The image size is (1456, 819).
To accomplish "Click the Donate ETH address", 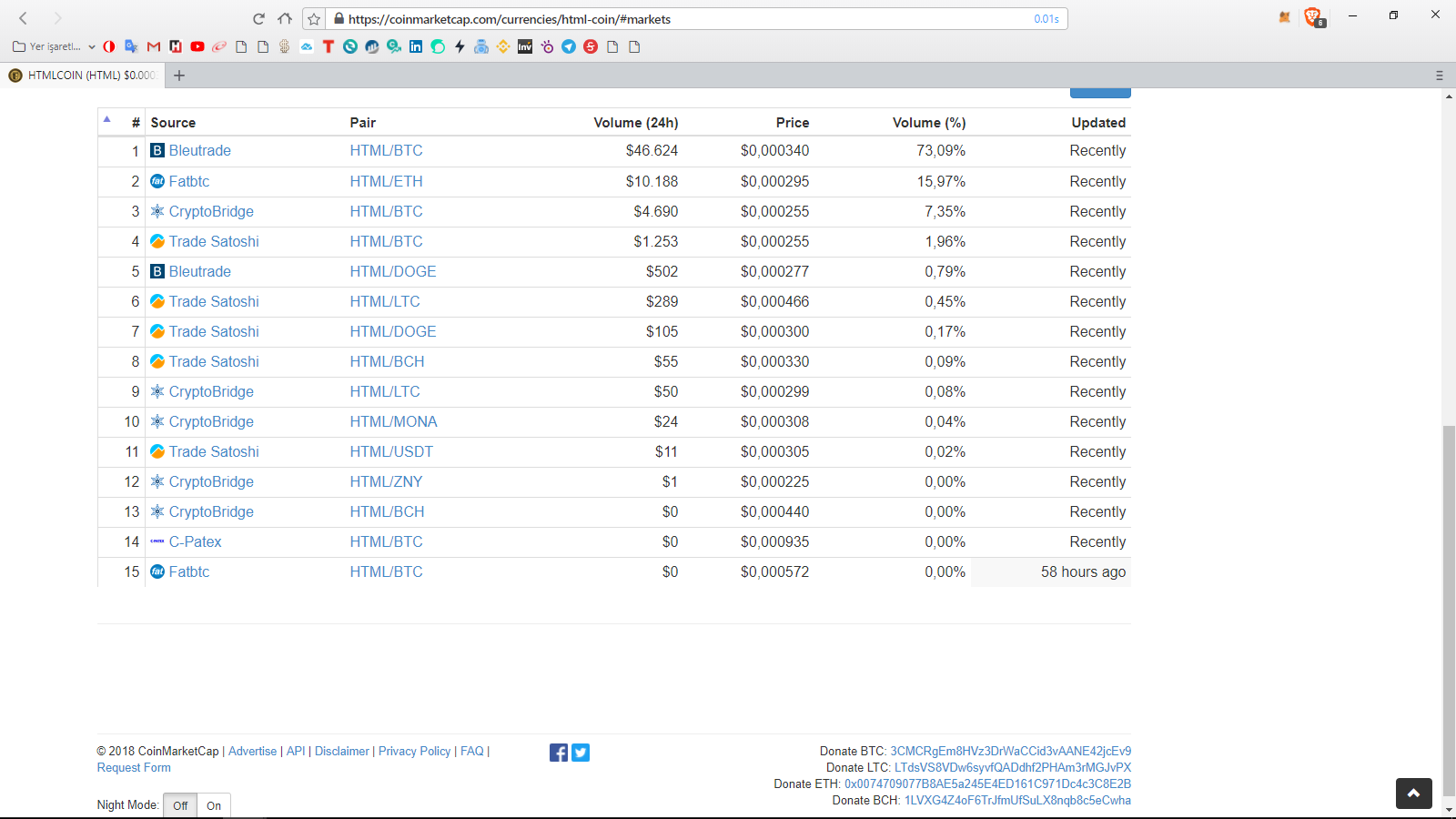I will [x=987, y=784].
